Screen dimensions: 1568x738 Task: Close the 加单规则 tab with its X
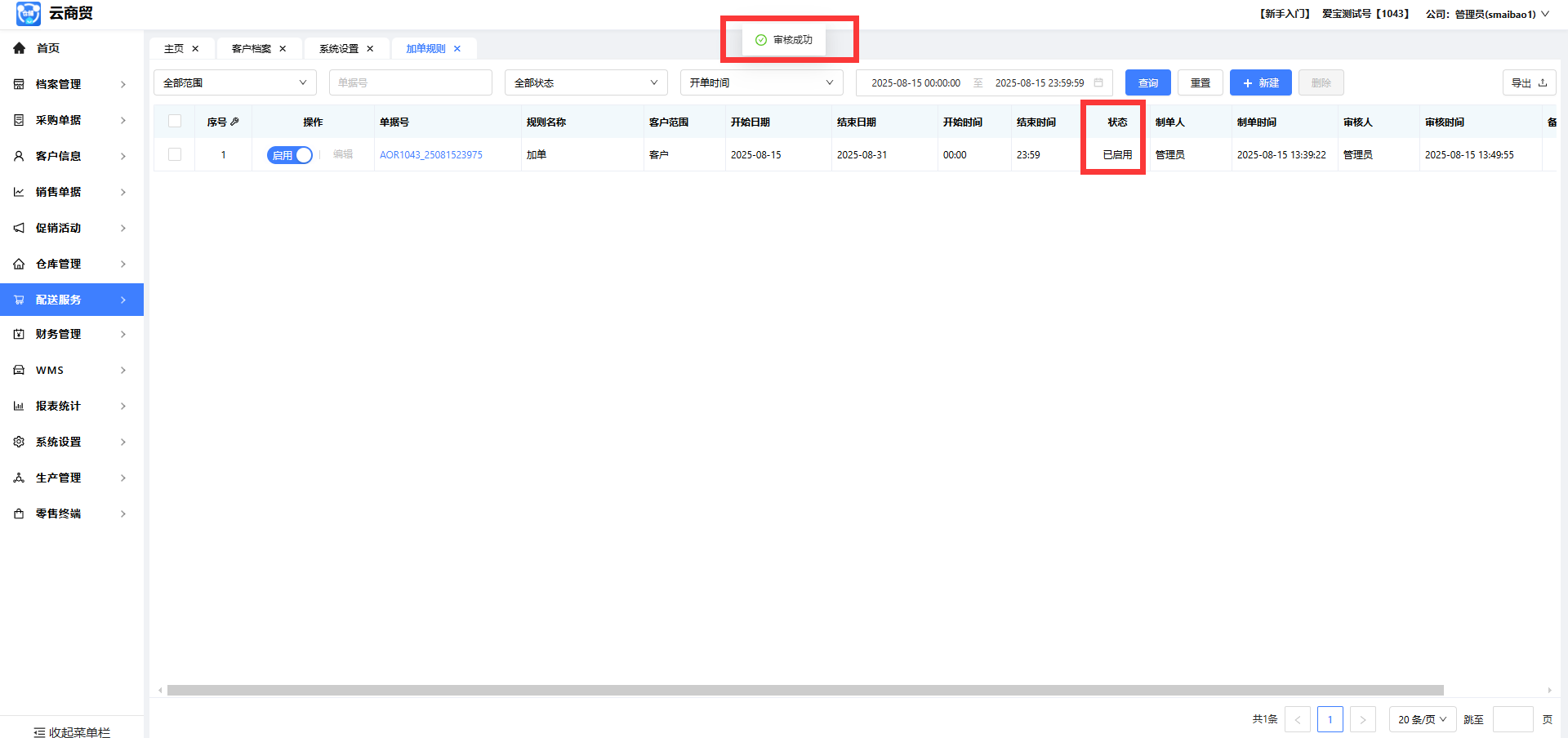point(457,49)
